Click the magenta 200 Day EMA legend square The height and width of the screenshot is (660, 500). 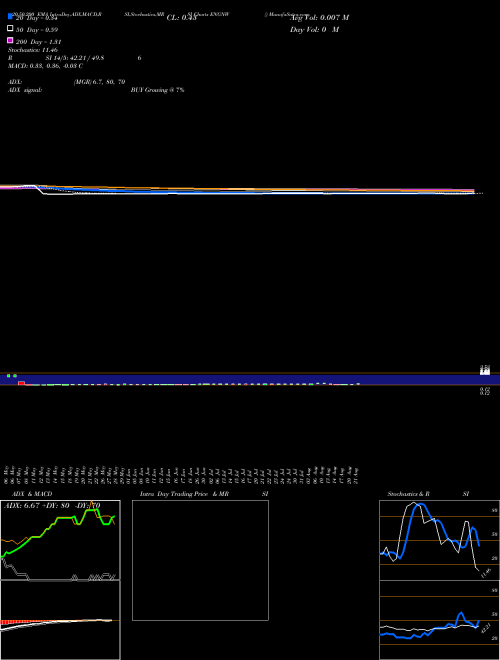click(x=11, y=40)
